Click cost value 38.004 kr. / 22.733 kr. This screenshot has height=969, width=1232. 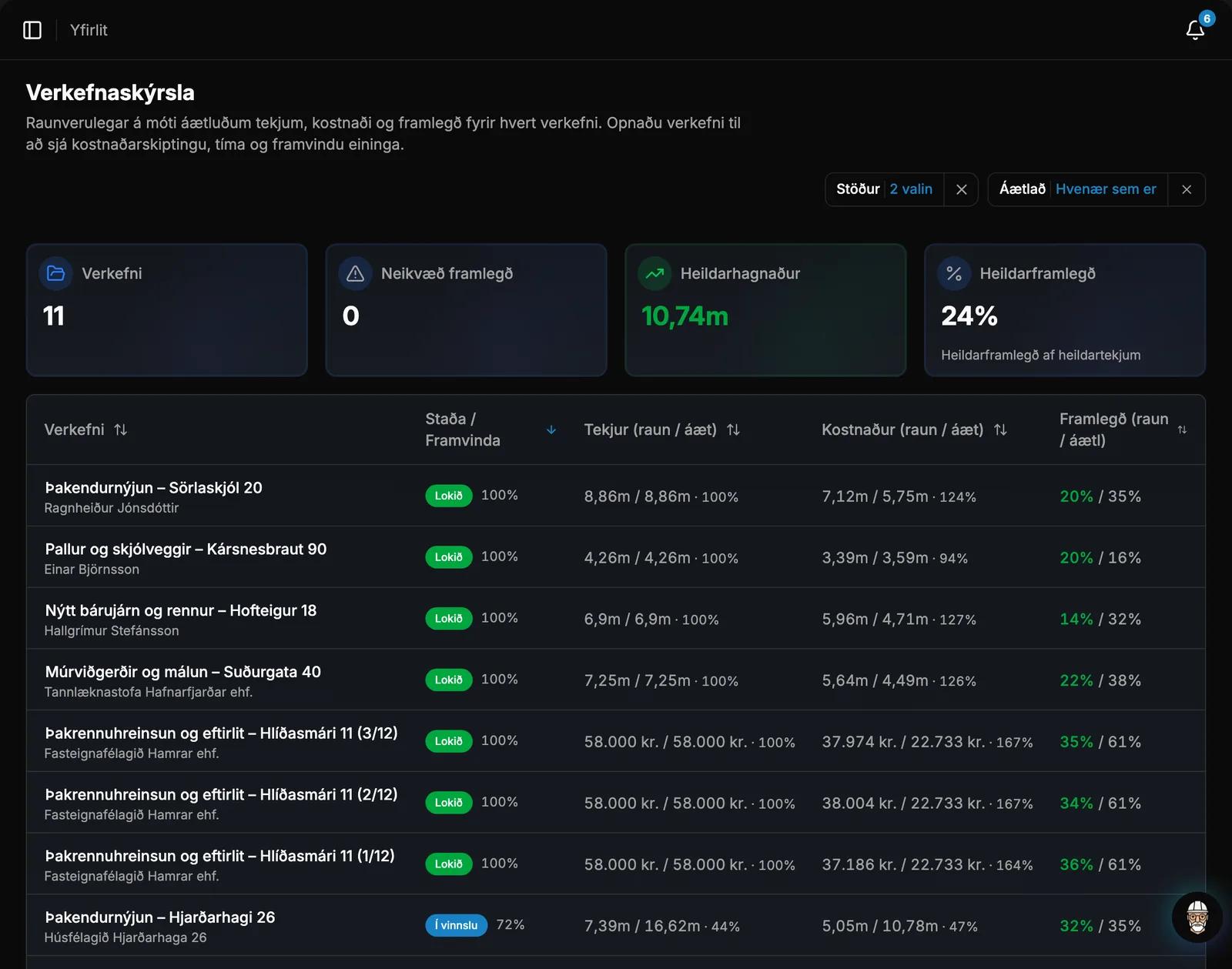tap(903, 803)
